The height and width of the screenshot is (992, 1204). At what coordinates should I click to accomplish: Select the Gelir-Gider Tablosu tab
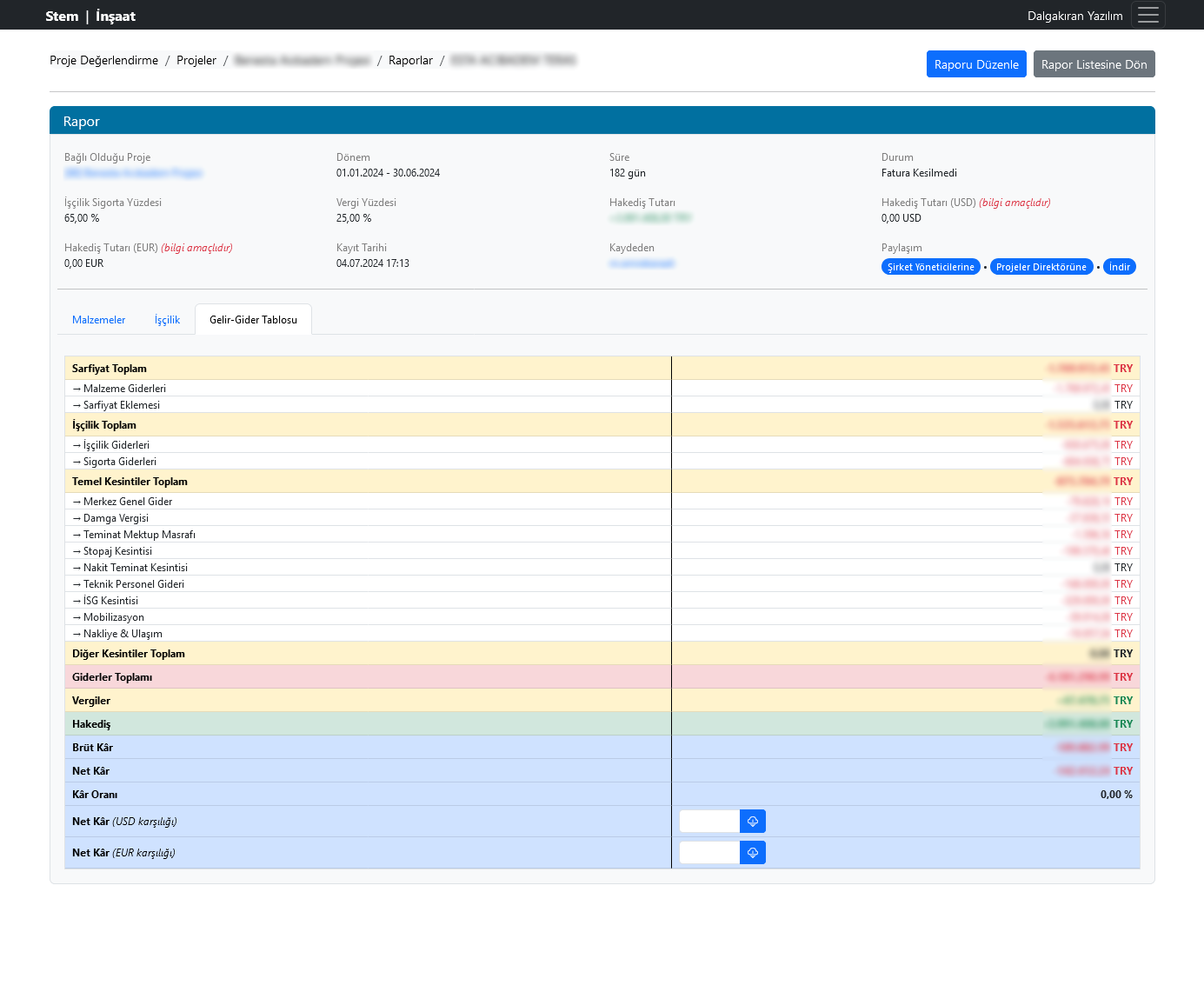(253, 320)
